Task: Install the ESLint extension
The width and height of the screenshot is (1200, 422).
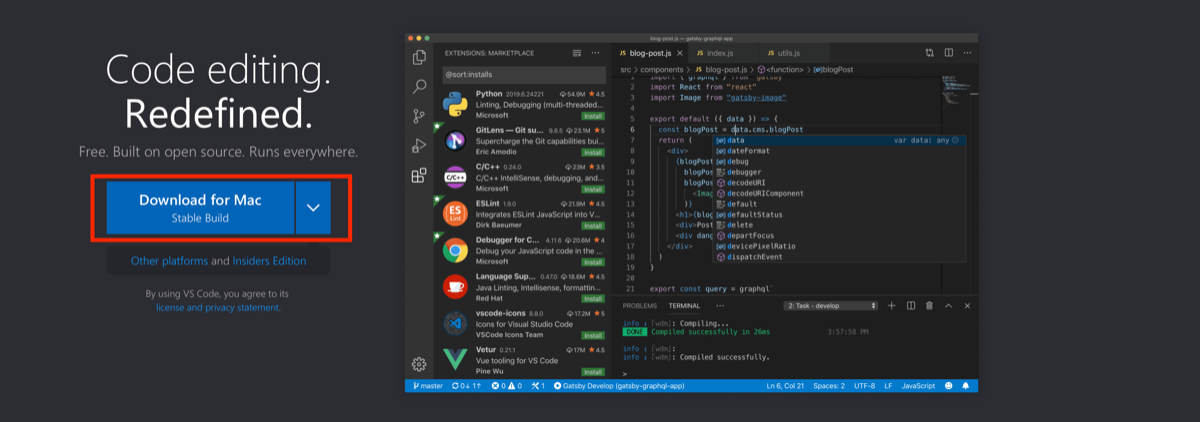Action: 592,224
